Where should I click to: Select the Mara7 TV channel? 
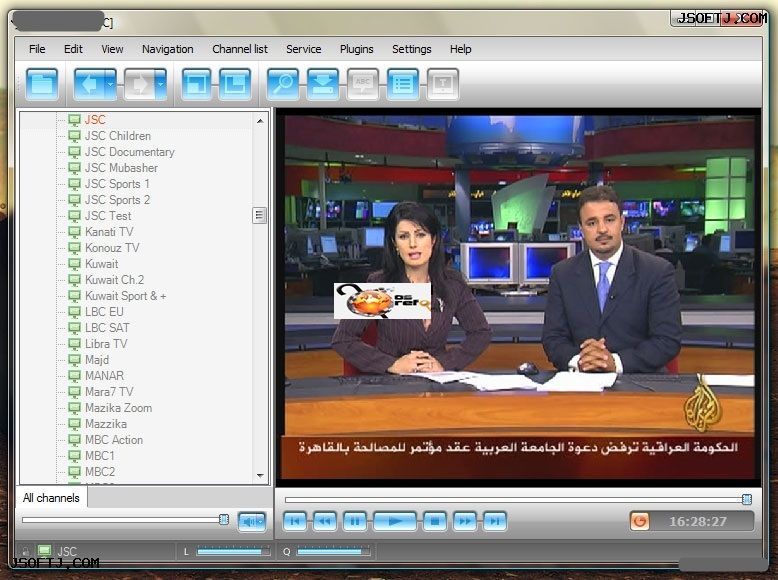click(109, 392)
